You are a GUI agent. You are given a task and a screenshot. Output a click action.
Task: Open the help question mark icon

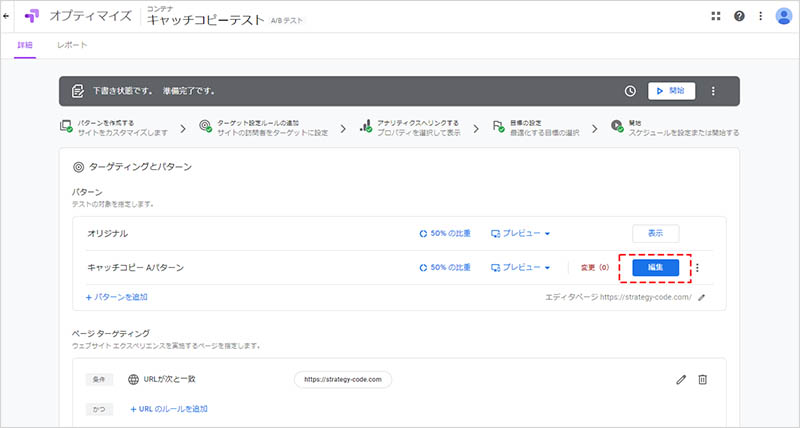739,16
